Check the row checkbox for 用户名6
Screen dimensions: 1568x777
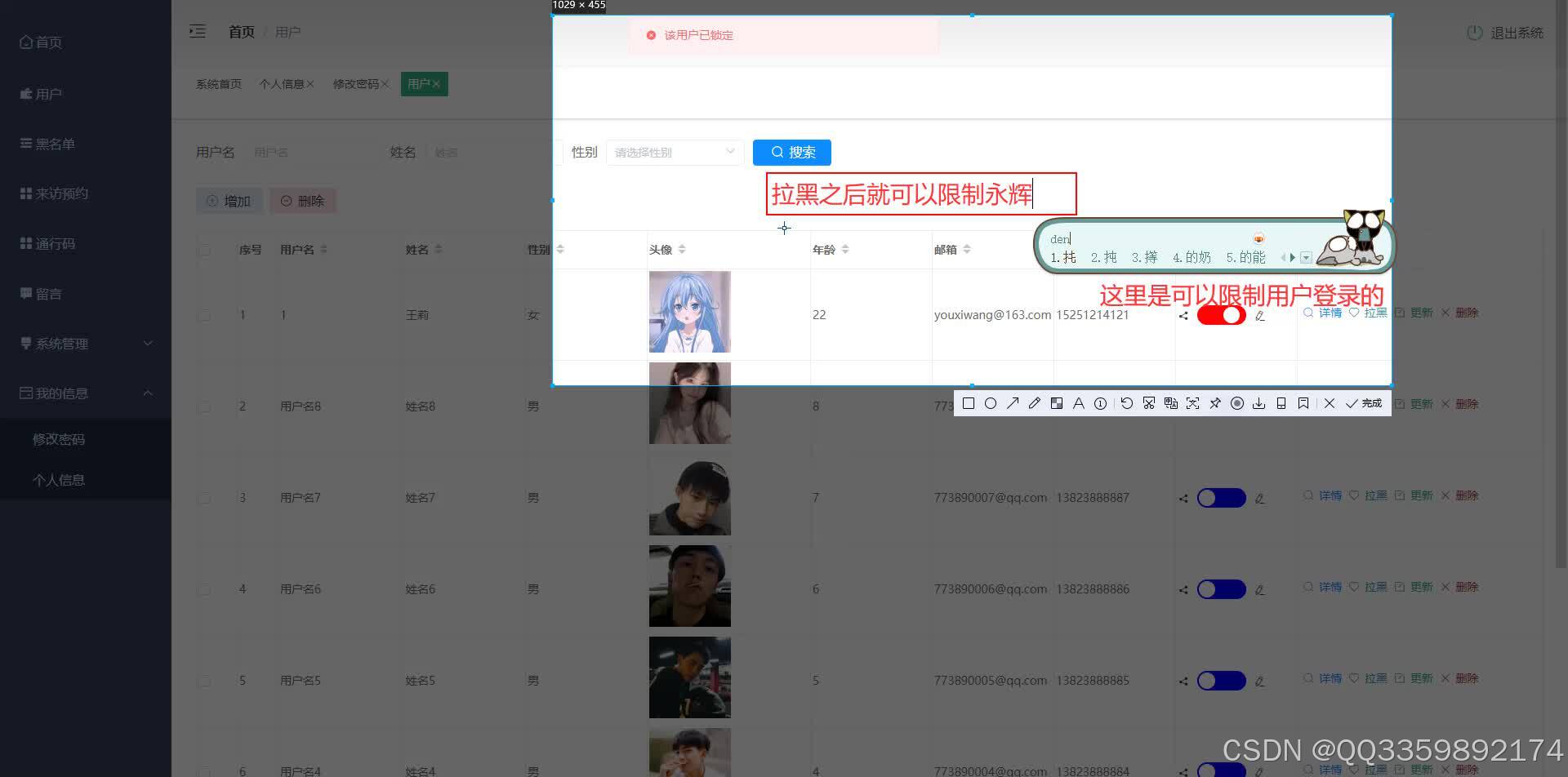coord(204,589)
